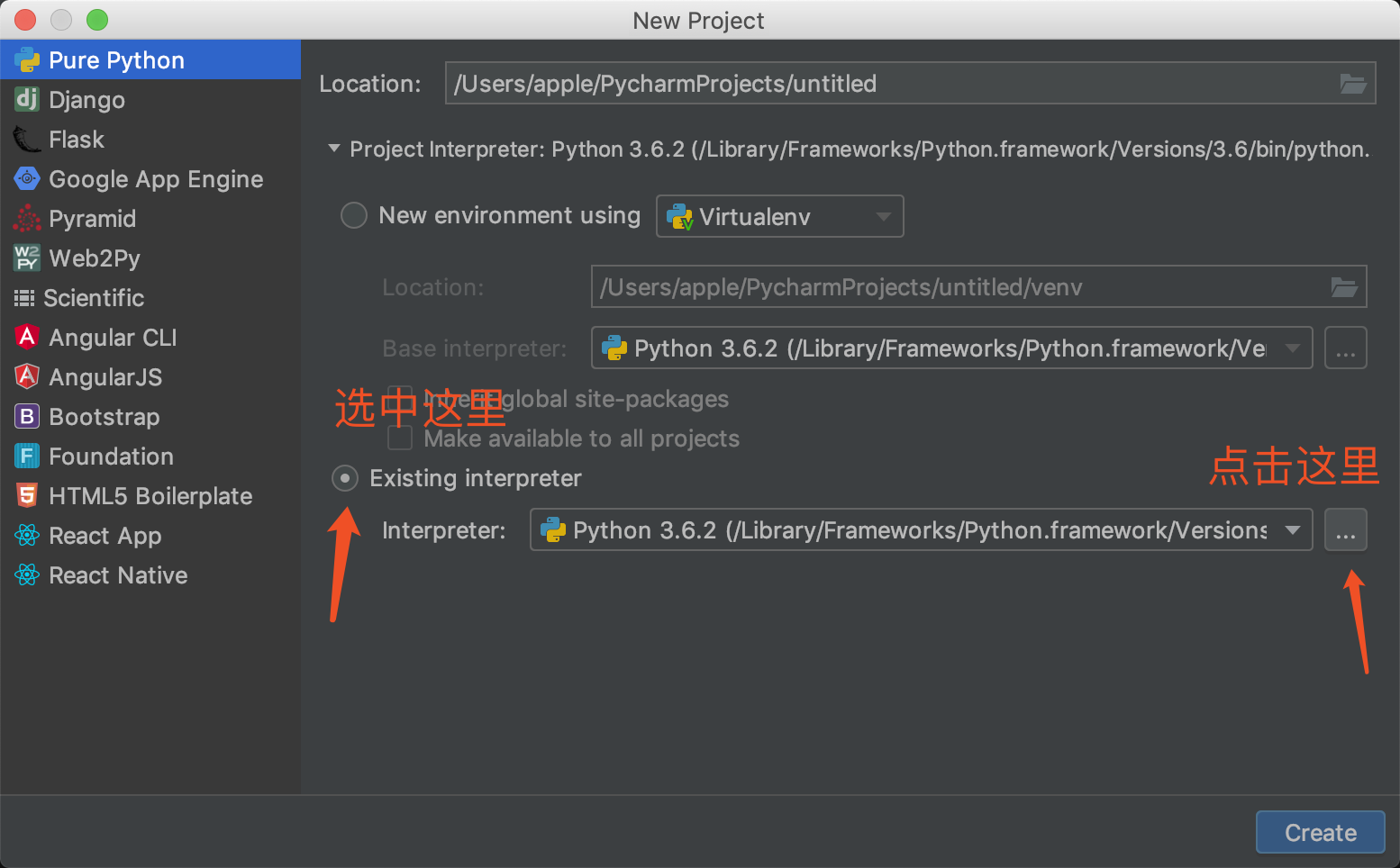Click the green maximize window button
1400x868 pixels.
[x=97, y=20]
